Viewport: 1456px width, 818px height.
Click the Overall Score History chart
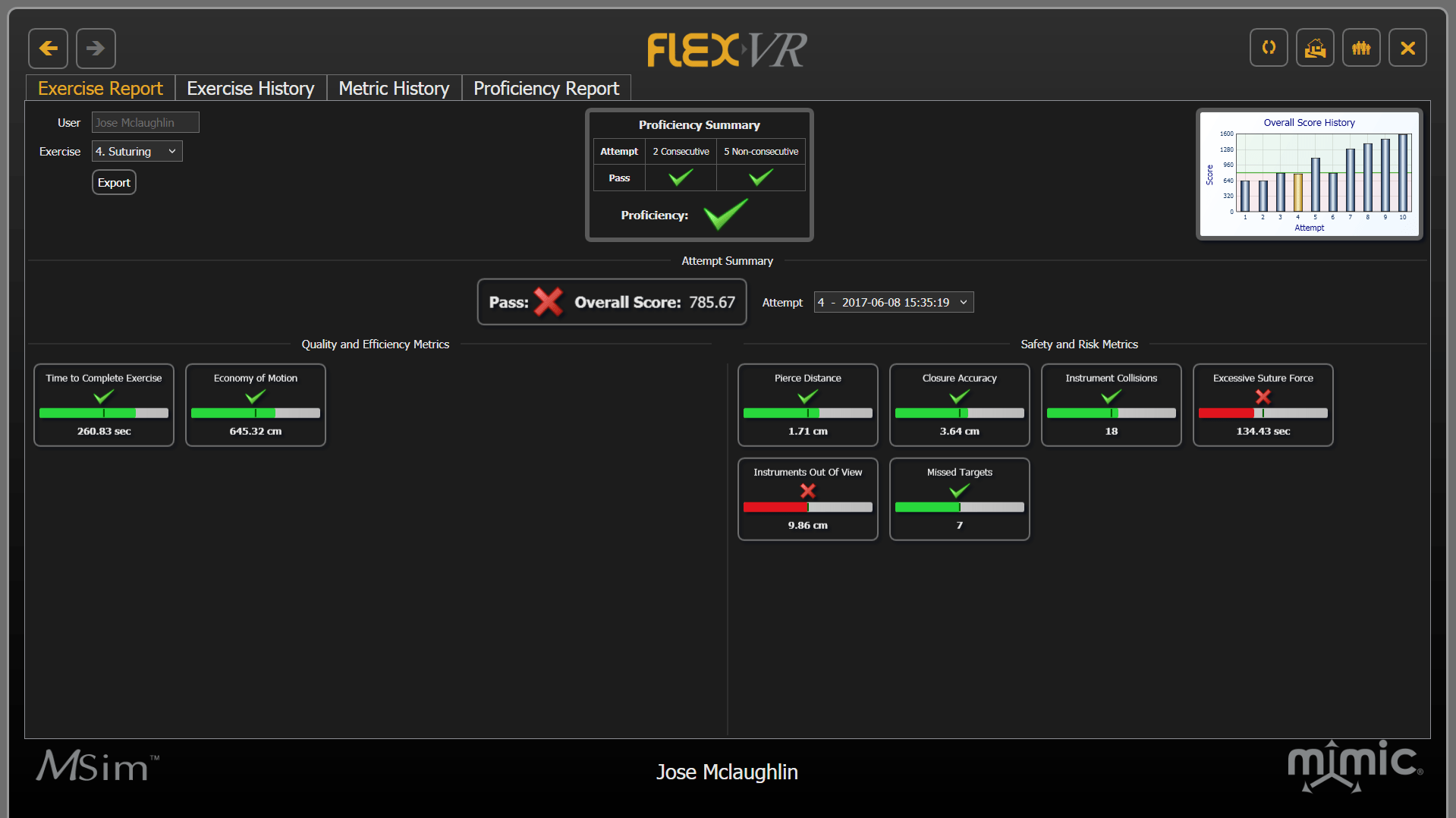1309,175
